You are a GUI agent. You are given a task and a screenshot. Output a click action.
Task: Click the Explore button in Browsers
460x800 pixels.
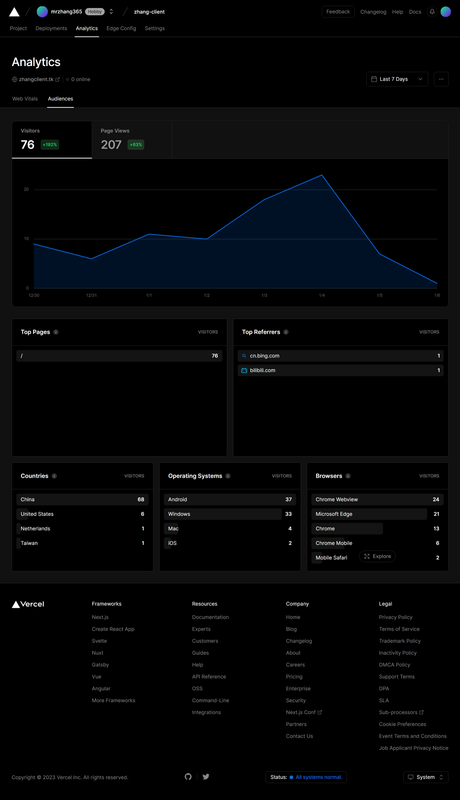[377, 557]
